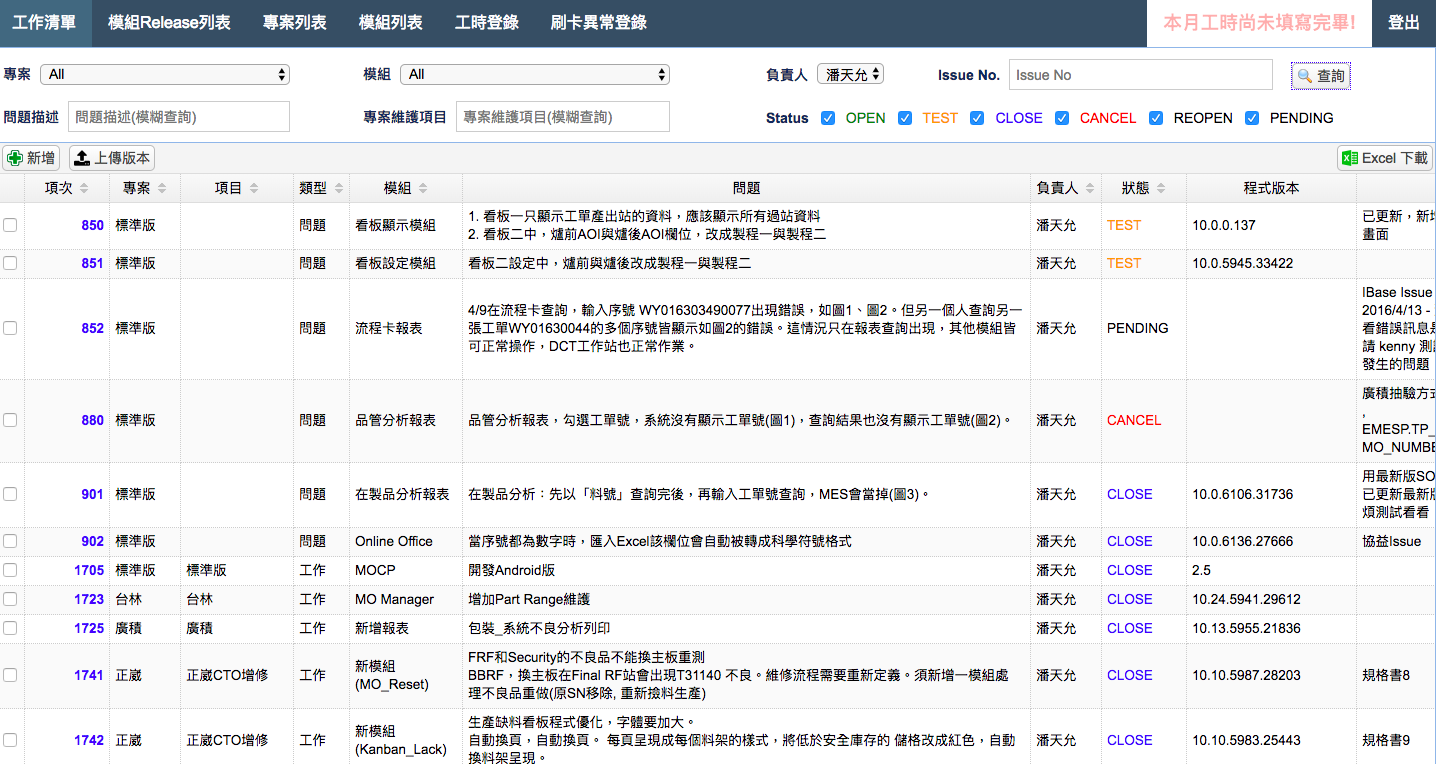Image resolution: width=1436 pixels, height=764 pixels.
Task: Click the 本月工時尚未填寫完畢! notice
Action: pos(1260,23)
